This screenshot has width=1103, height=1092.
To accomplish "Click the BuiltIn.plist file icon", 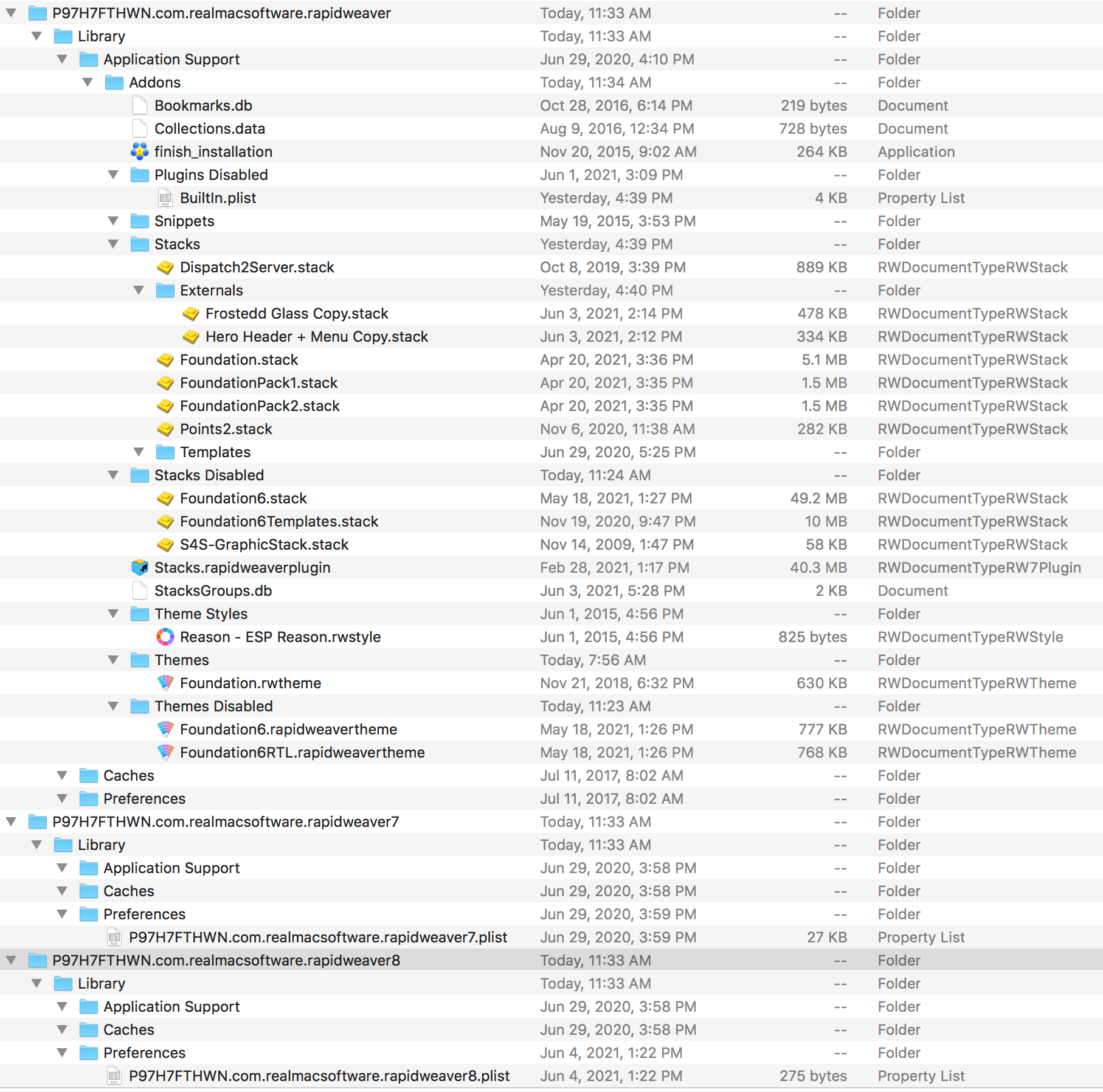I will [x=165, y=198].
